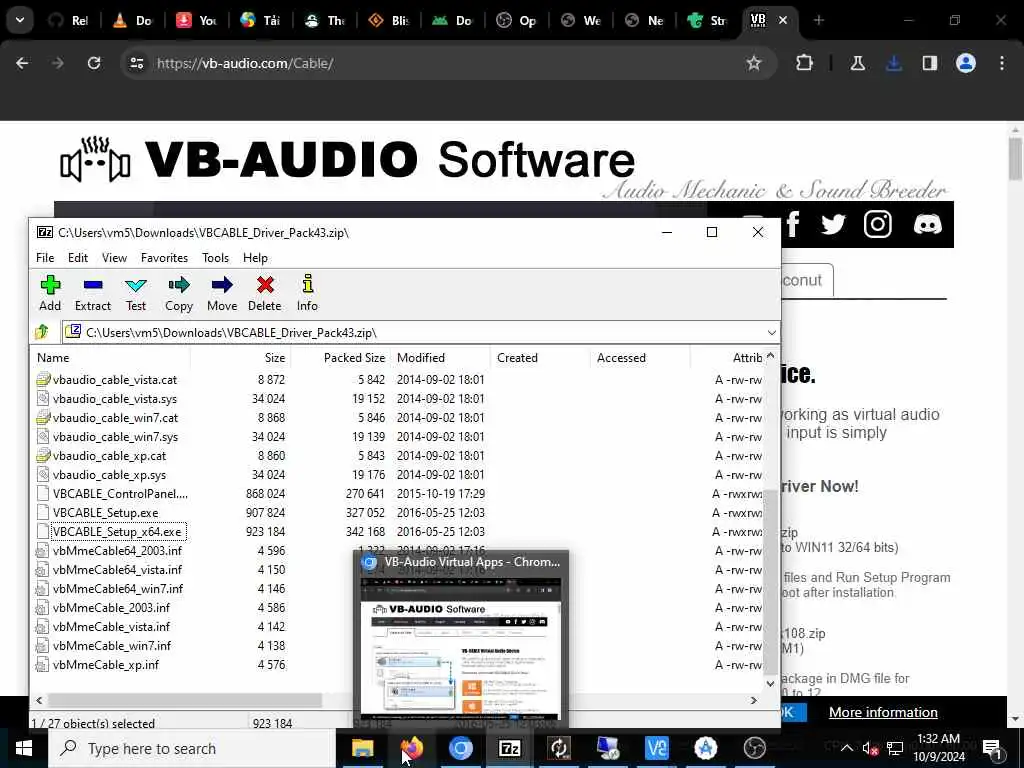
Task: Click the 7-Zip horizontal scrollbar thumb
Action: pos(185,700)
